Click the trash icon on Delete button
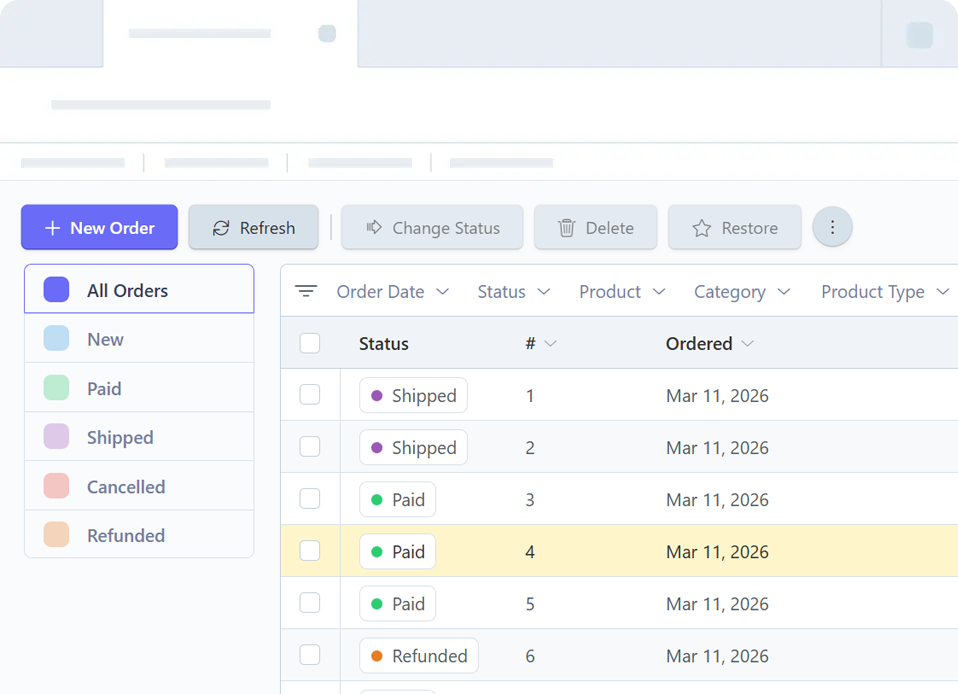 click(567, 227)
